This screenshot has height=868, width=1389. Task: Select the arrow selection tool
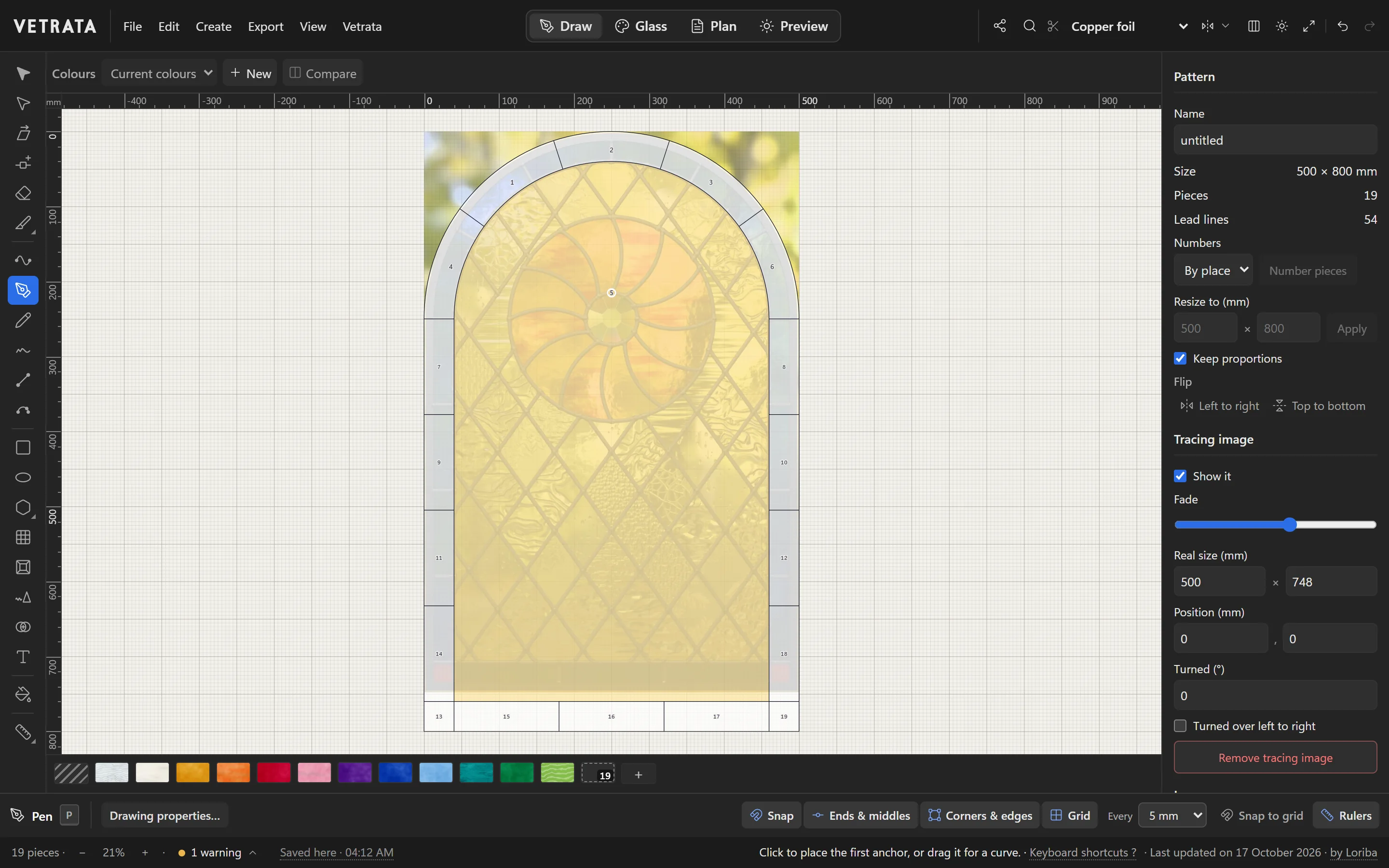(x=23, y=73)
